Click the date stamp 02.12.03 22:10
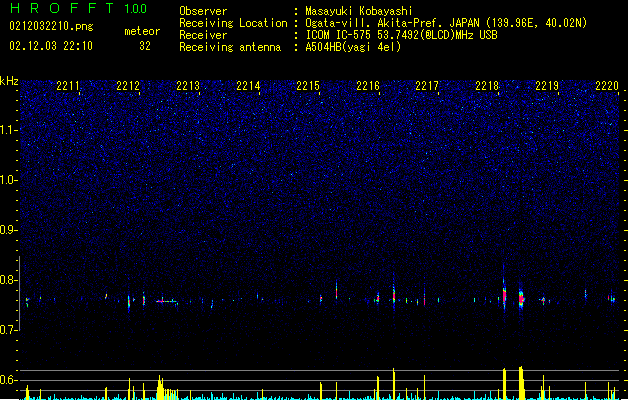 click(51, 46)
